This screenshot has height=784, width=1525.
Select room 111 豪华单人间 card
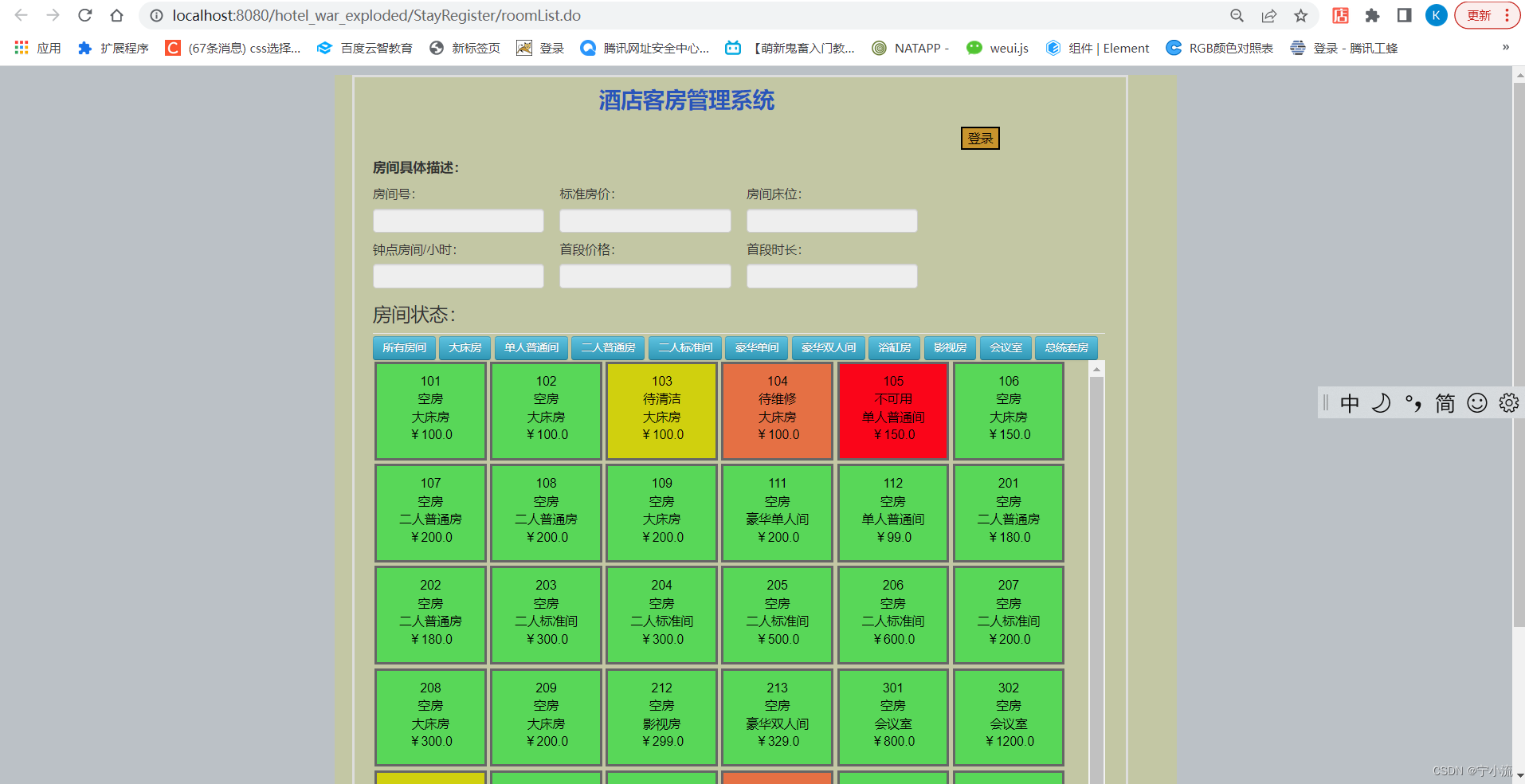777,513
